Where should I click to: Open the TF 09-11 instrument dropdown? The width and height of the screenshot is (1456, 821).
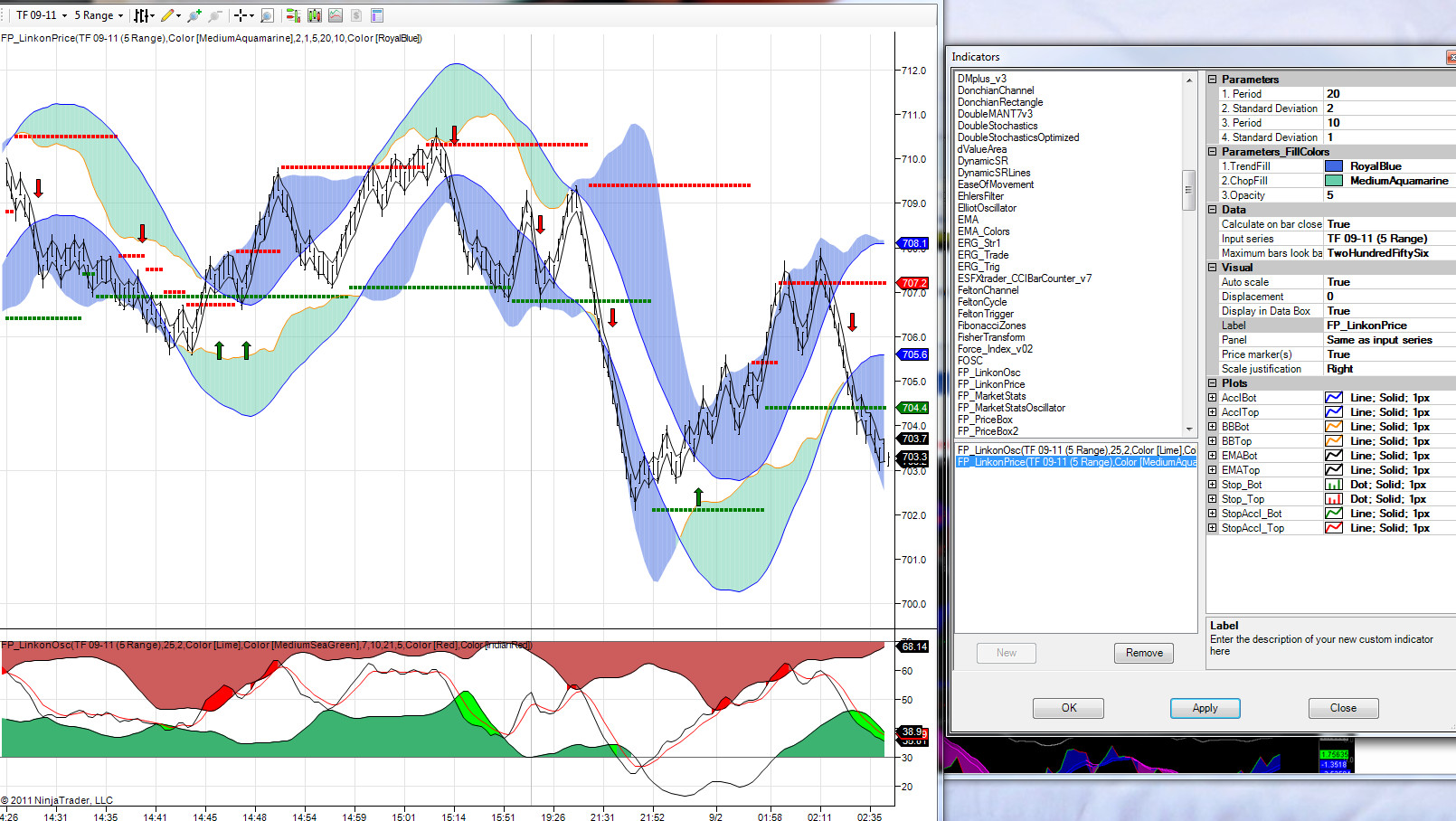click(41, 15)
